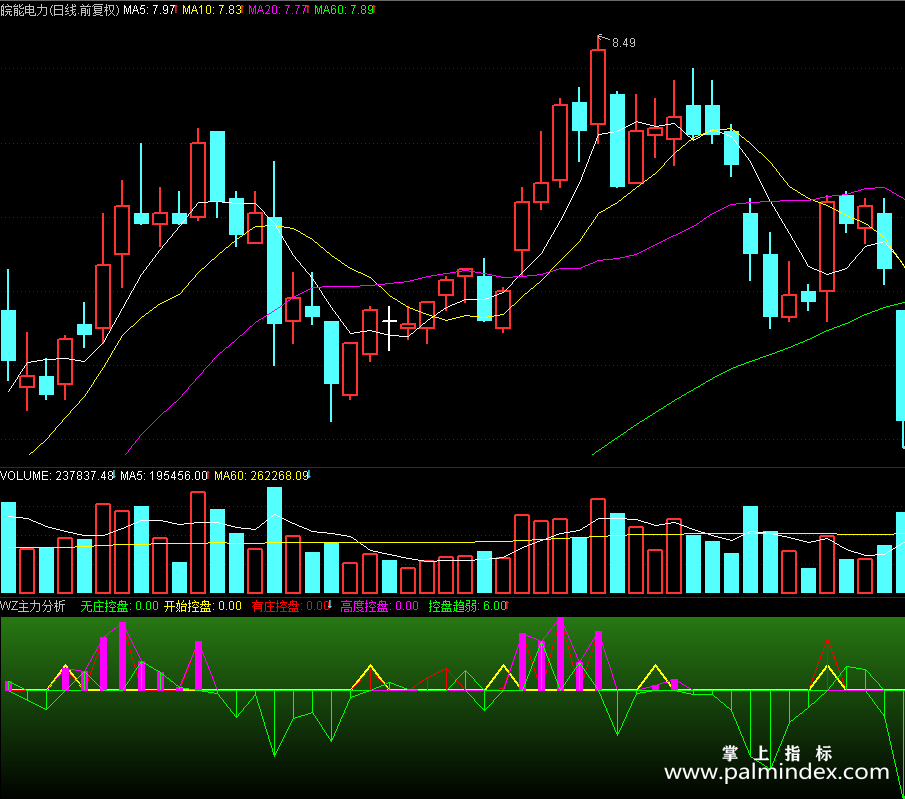Screen dimensions: 905x799
Task: Click the 皖能电力(日线.前复权) chart title
Action: (x=60, y=10)
